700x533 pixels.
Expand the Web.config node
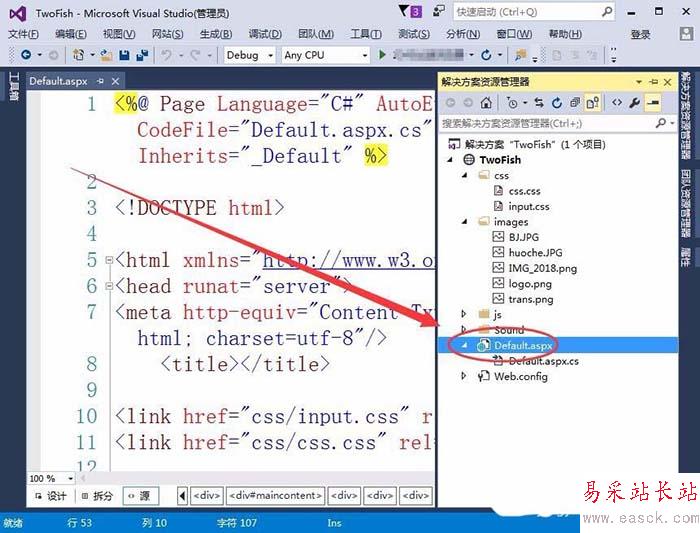pos(463,376)
